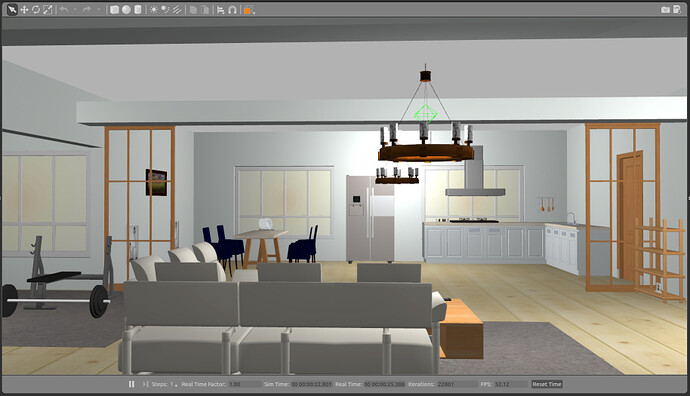Add a spot light

[165, 10]
